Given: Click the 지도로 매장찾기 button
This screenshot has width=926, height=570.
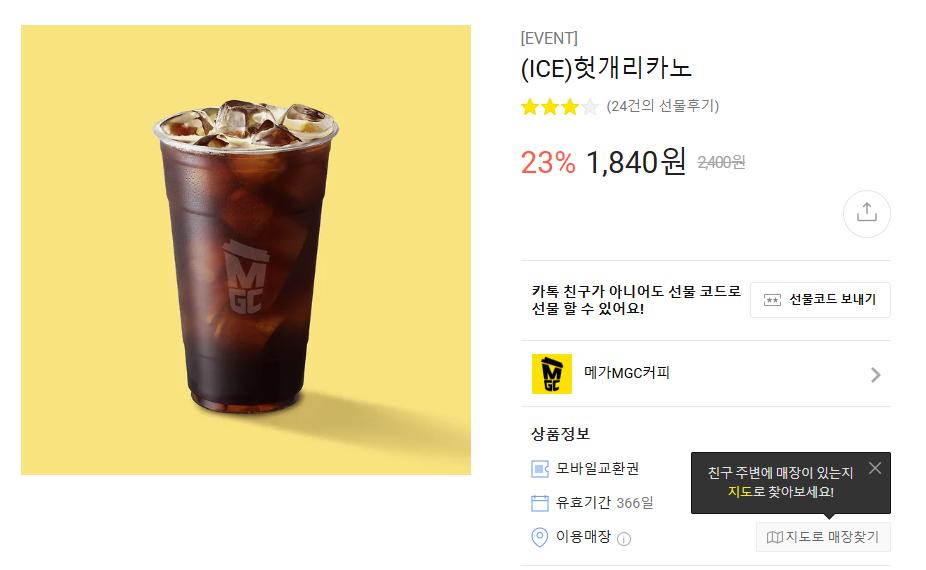Looking at the screenshot, I should click(823, 537).
